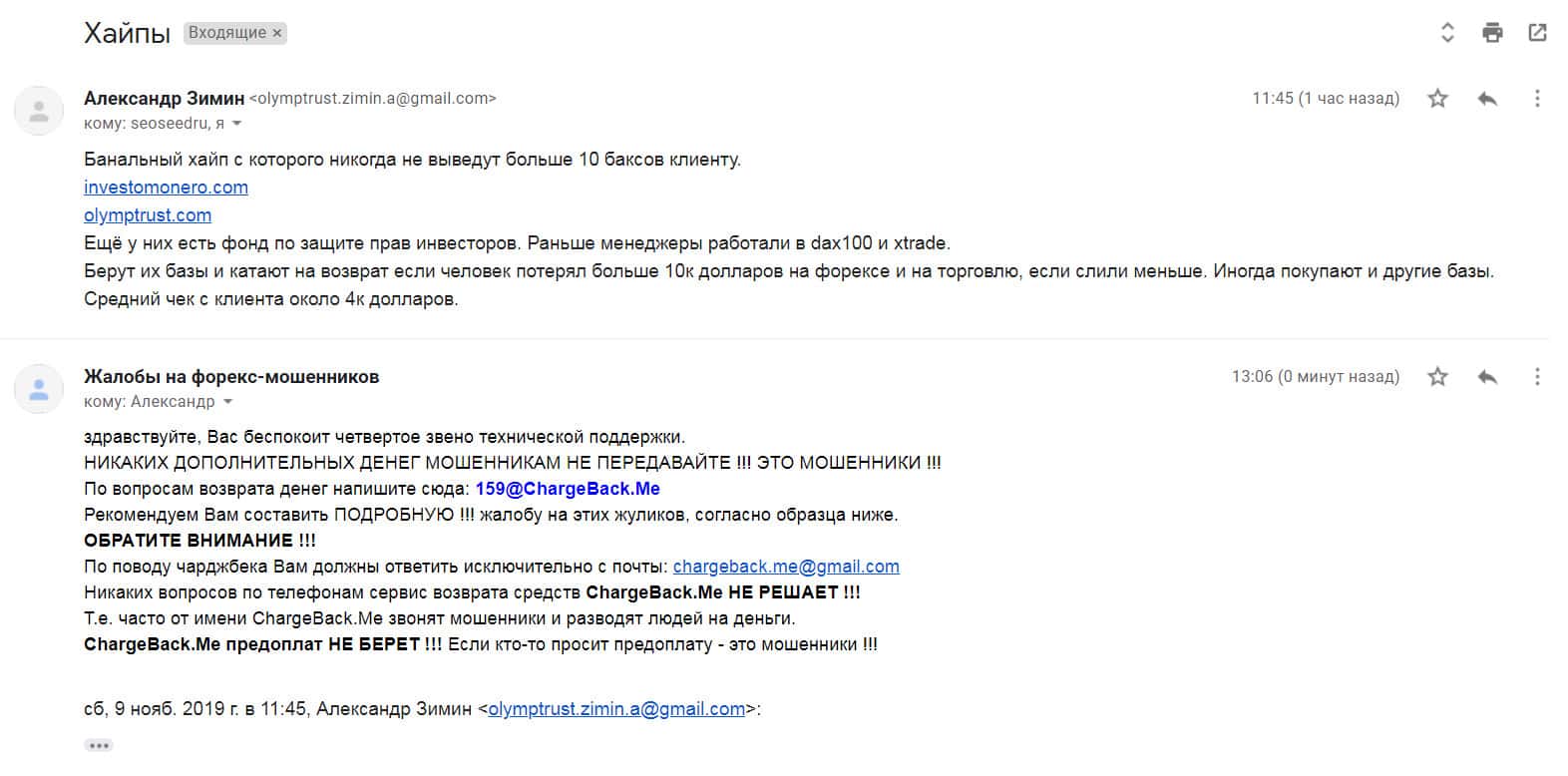
Task: Remove the Входящие label from the conversation
Action: coord(277,33)
